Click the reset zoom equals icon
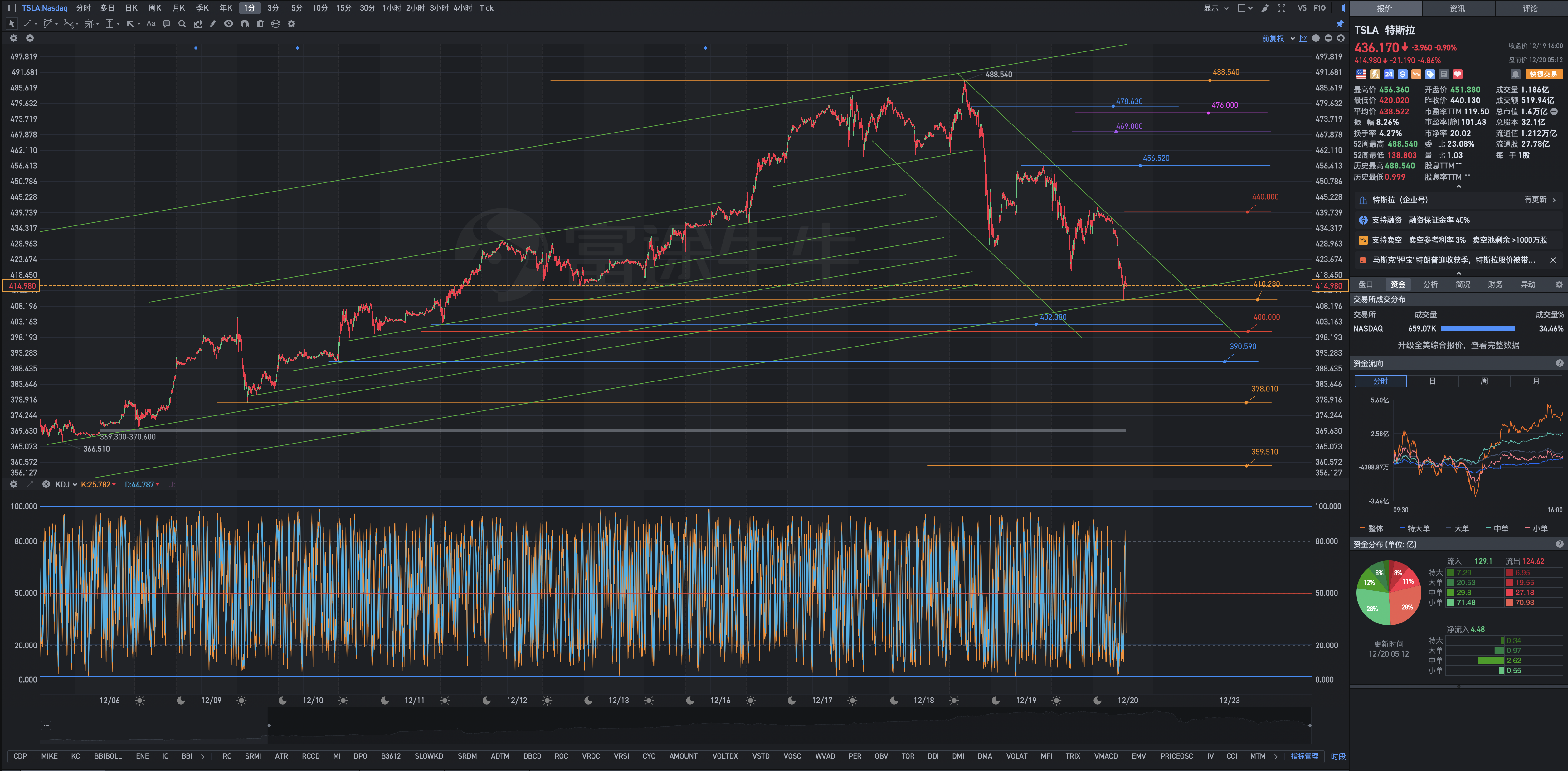Image resolution: width=1568 pixels, height=771 pixels. [x=1316, y=38]
